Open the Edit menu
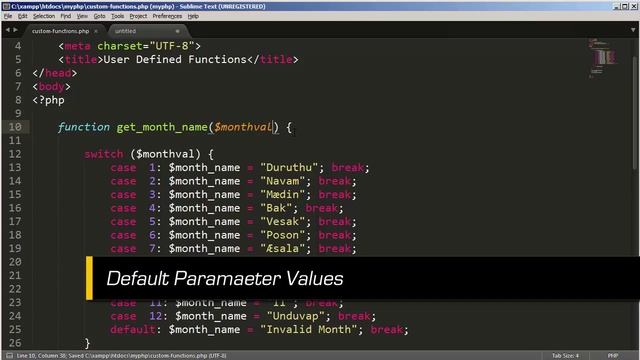The width and height of the screenshot is (640, 360). tap(22, 16)
